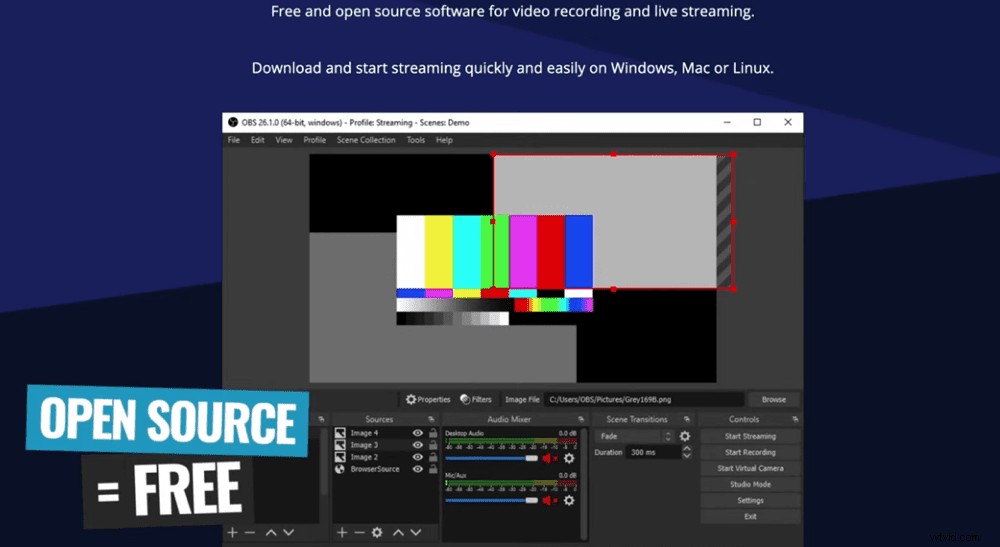Remove selected scene with minus icon
This screenshot has height=547, width=1000.
(x=249, y=532)
